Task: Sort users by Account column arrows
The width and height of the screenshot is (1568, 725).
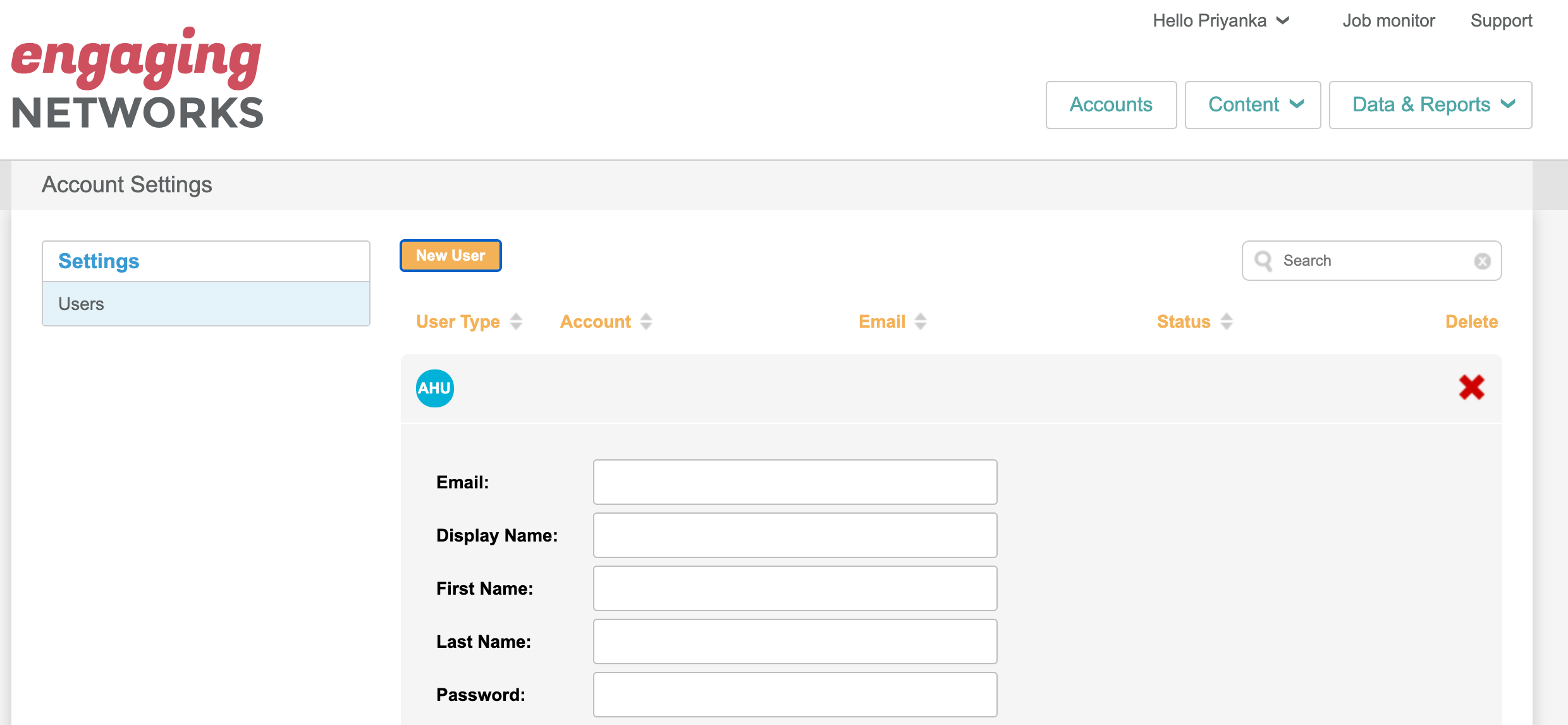Action: pyautogui.click(x=646, y=321)
